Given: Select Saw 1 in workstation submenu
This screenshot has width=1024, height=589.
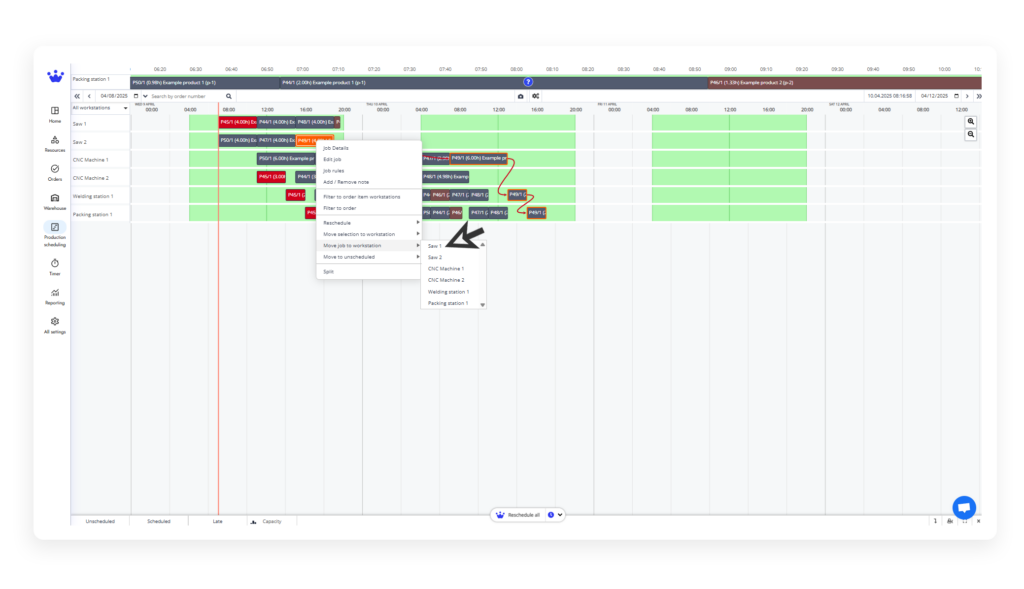Looking at the screenshot, I should pyautogui.click(x=435, y=245).
